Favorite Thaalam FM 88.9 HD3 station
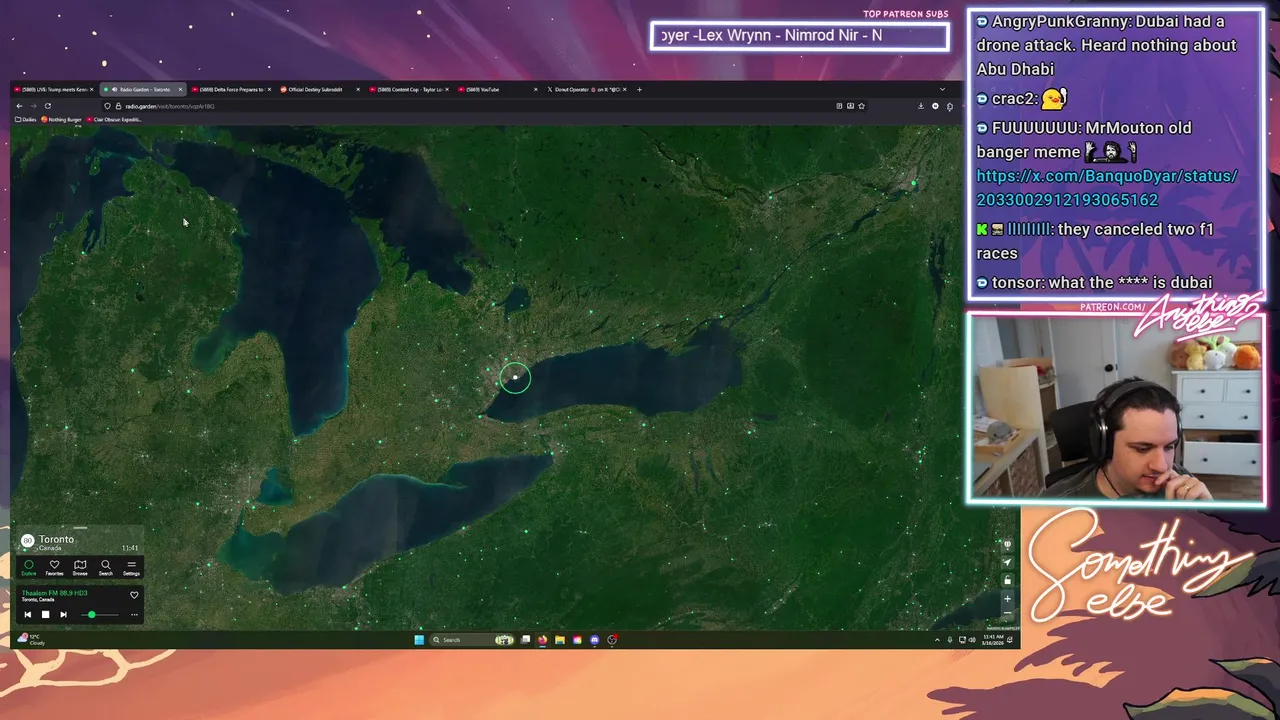 pos(134,595)
